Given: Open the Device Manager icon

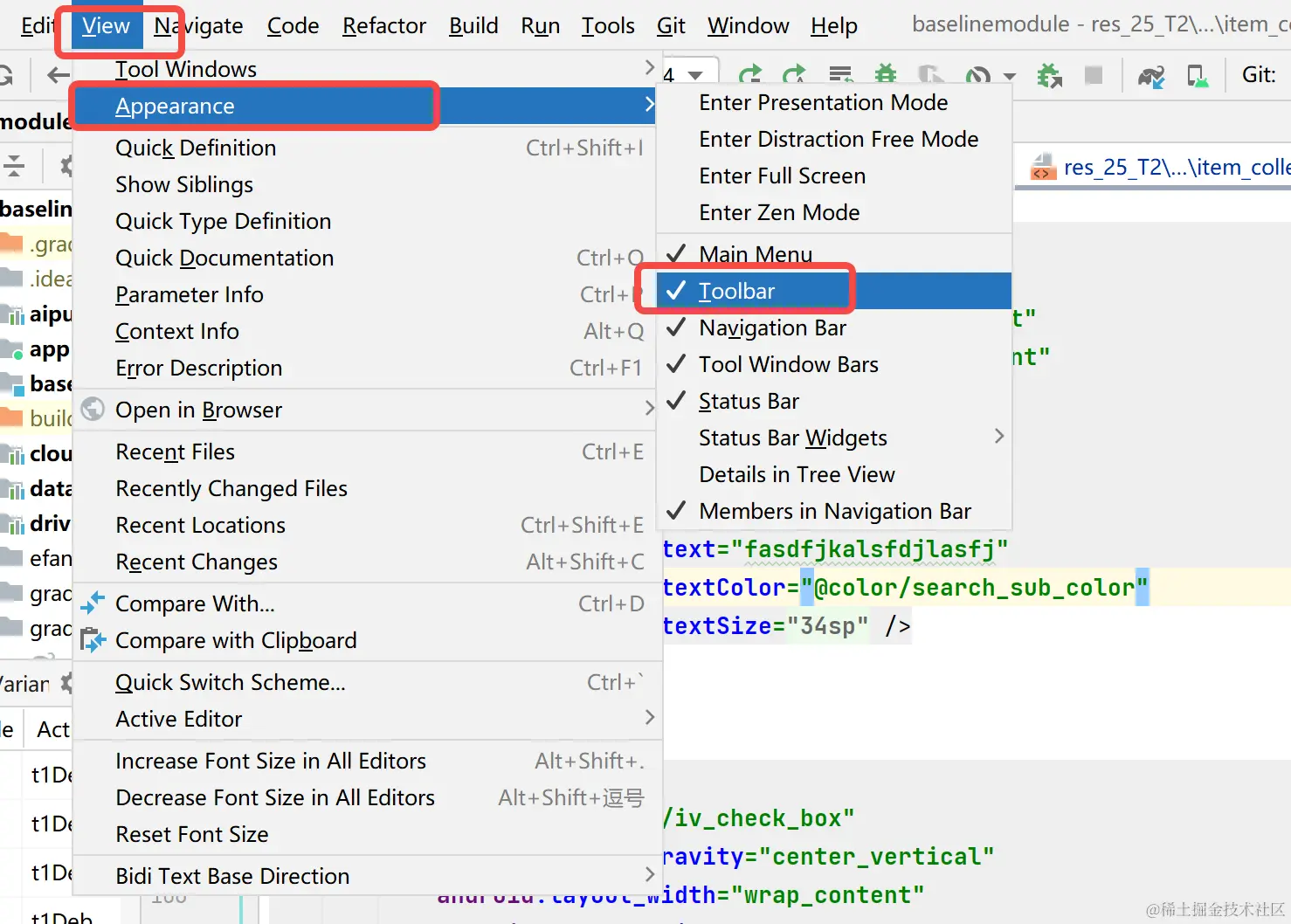Looking at the screenshot, I should [1198, 76].
